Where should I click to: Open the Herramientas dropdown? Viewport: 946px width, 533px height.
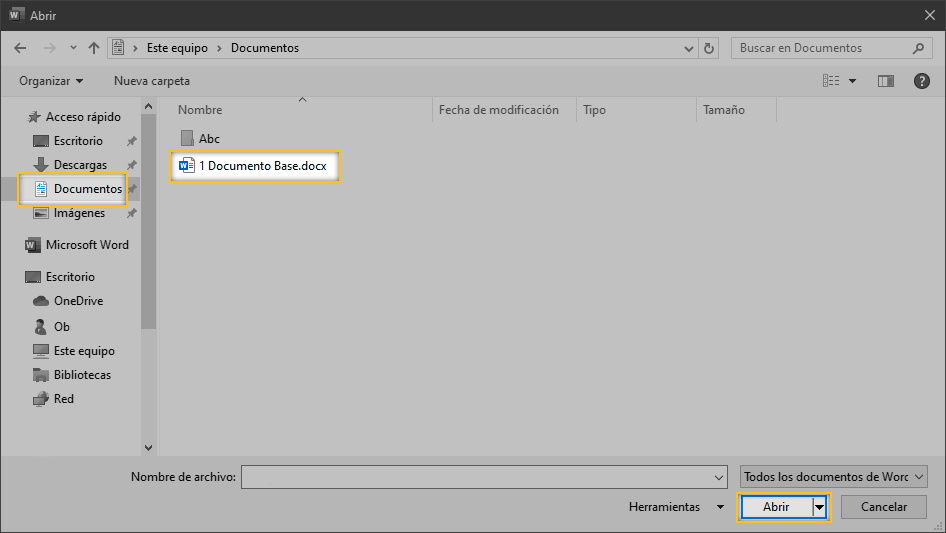(x=675, y=507)
